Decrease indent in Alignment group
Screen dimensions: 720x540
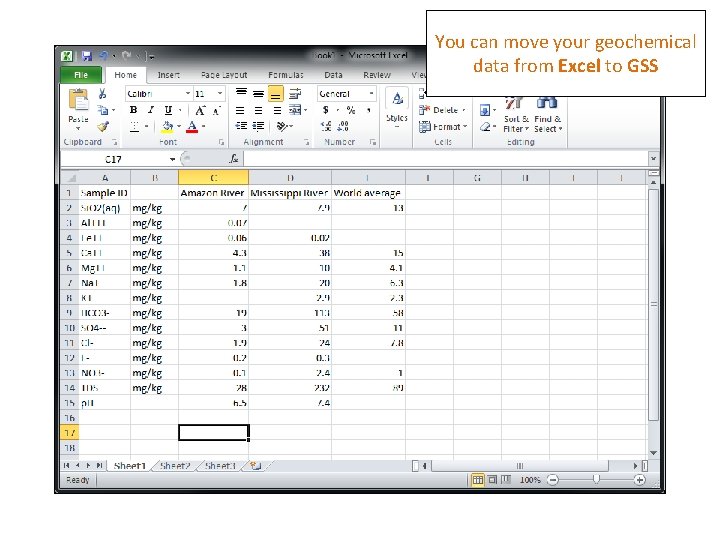pyautogui.click(x=241, y=126)
